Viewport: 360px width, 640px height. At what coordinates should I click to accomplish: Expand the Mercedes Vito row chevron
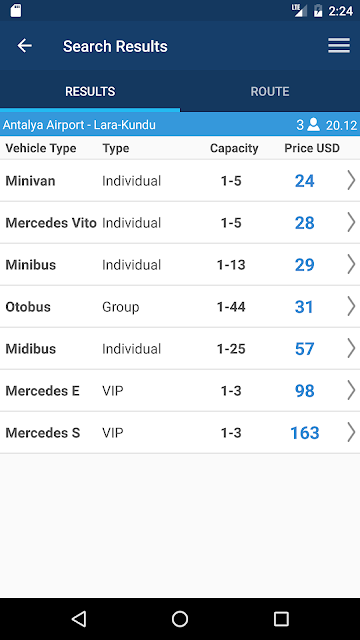coord(351,222)
